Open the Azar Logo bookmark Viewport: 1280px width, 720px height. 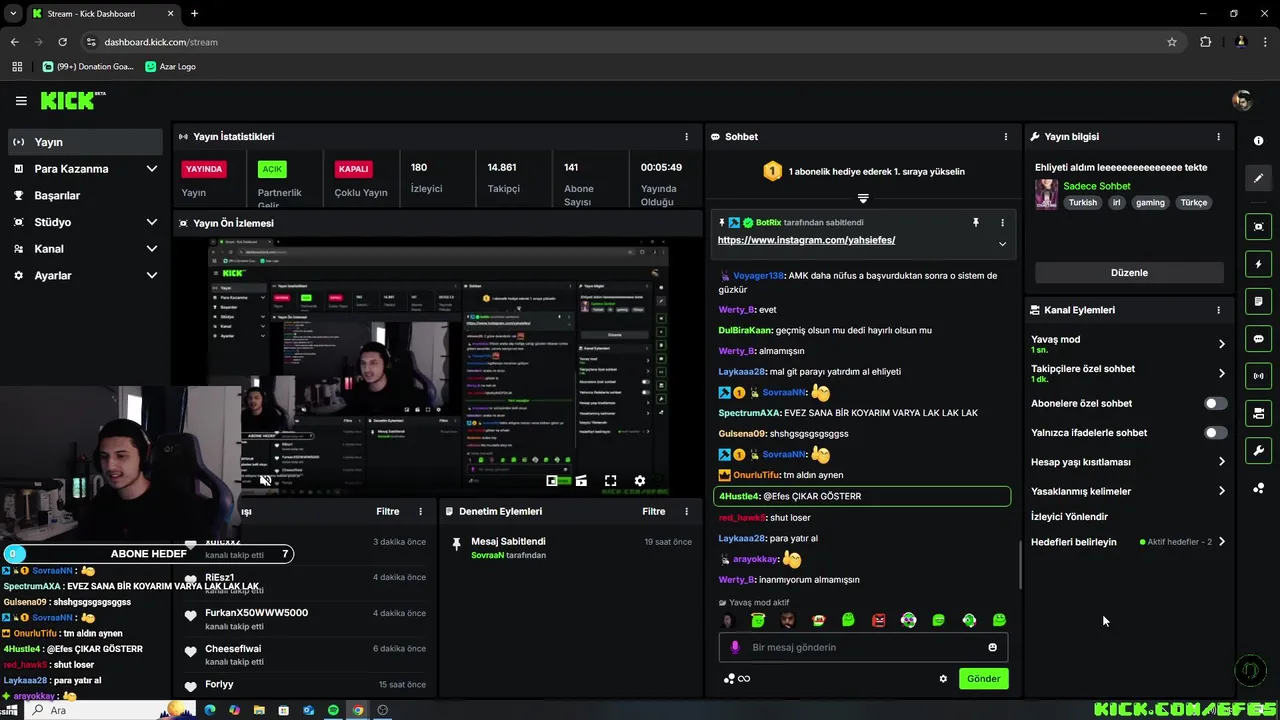170,66
